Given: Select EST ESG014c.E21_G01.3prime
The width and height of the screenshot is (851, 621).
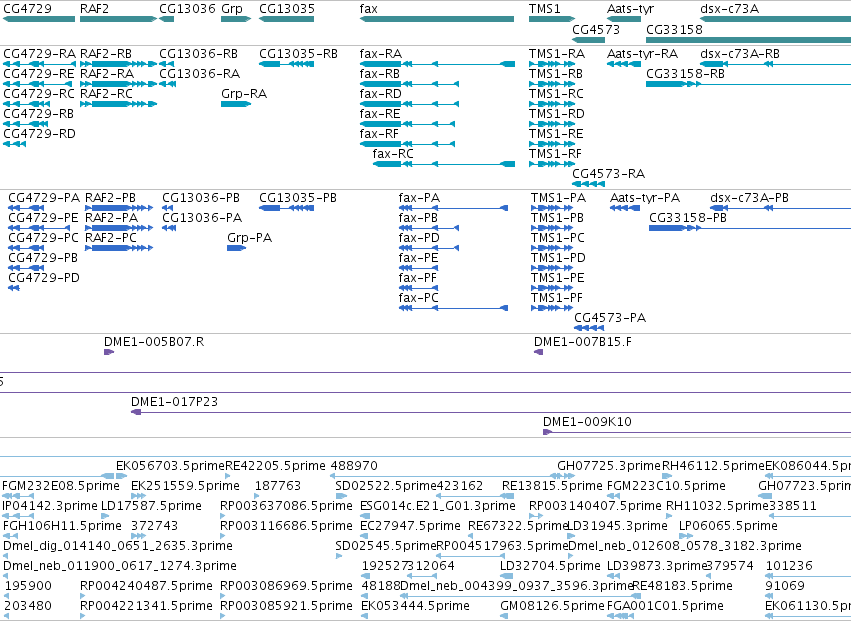Looking at the screenshot, I should tap(437, 506).
